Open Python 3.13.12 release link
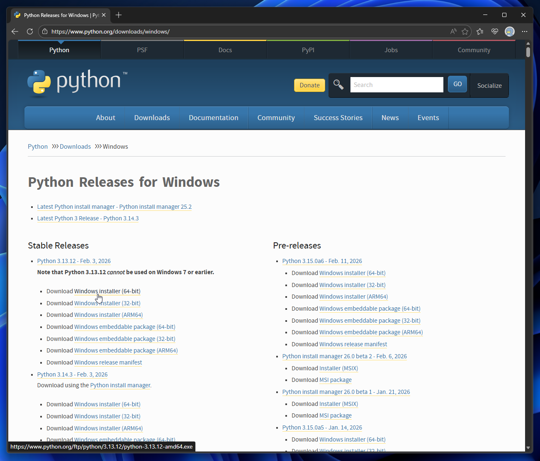540x461 pixels. point(74,261)
